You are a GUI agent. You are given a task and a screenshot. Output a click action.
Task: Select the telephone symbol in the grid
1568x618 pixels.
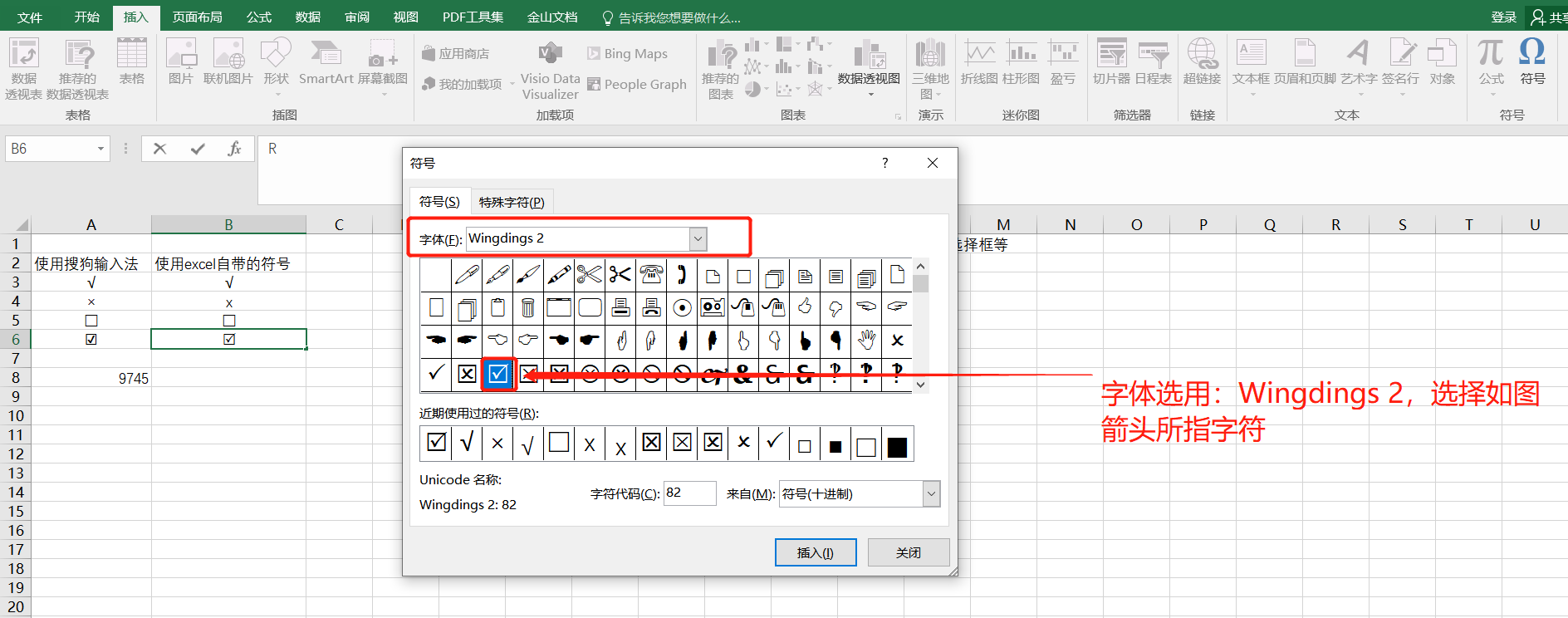click(x=651, y=275)
